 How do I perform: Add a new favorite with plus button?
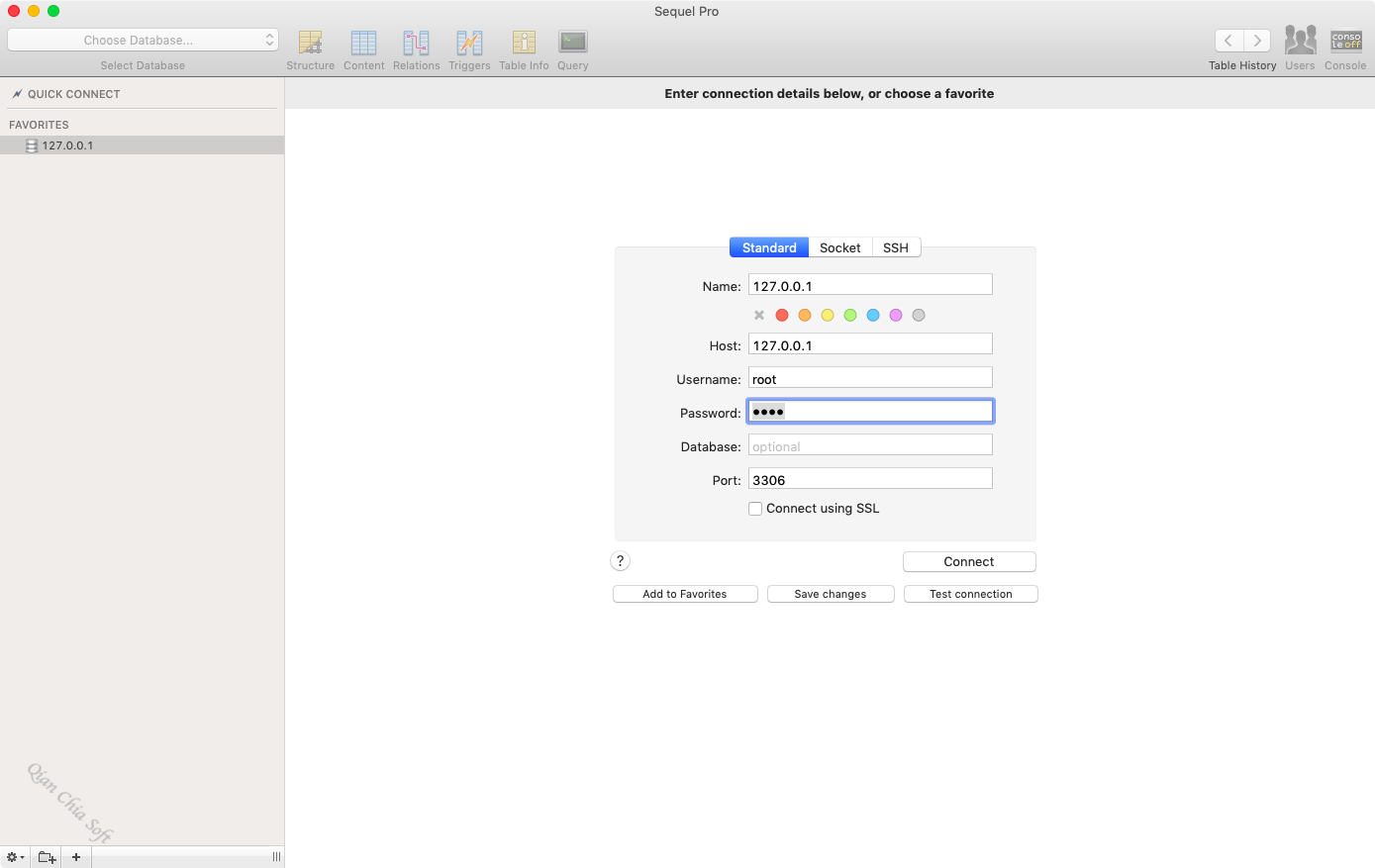pyautogui.click(x=76, y=857)
